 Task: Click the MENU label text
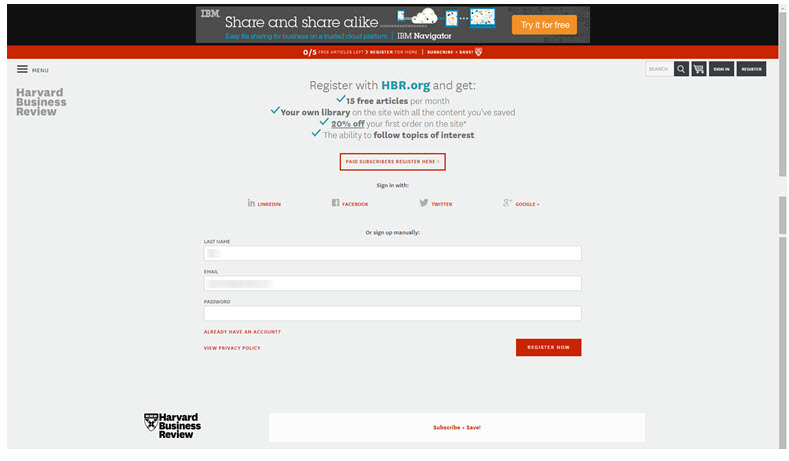coord(40,70)
